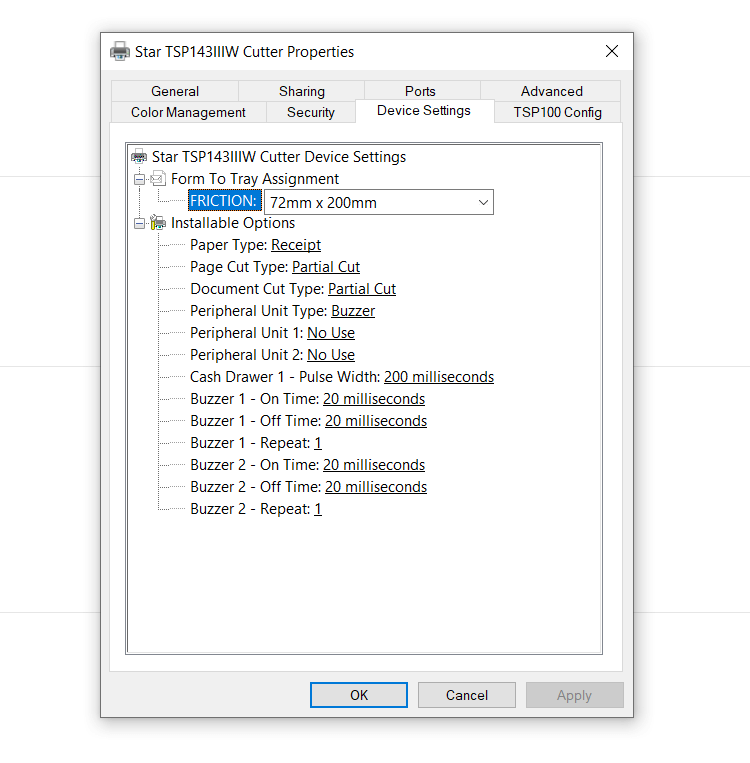Change Peripheral Unit 1 No Use
The image size is (750, 763).
331,333
